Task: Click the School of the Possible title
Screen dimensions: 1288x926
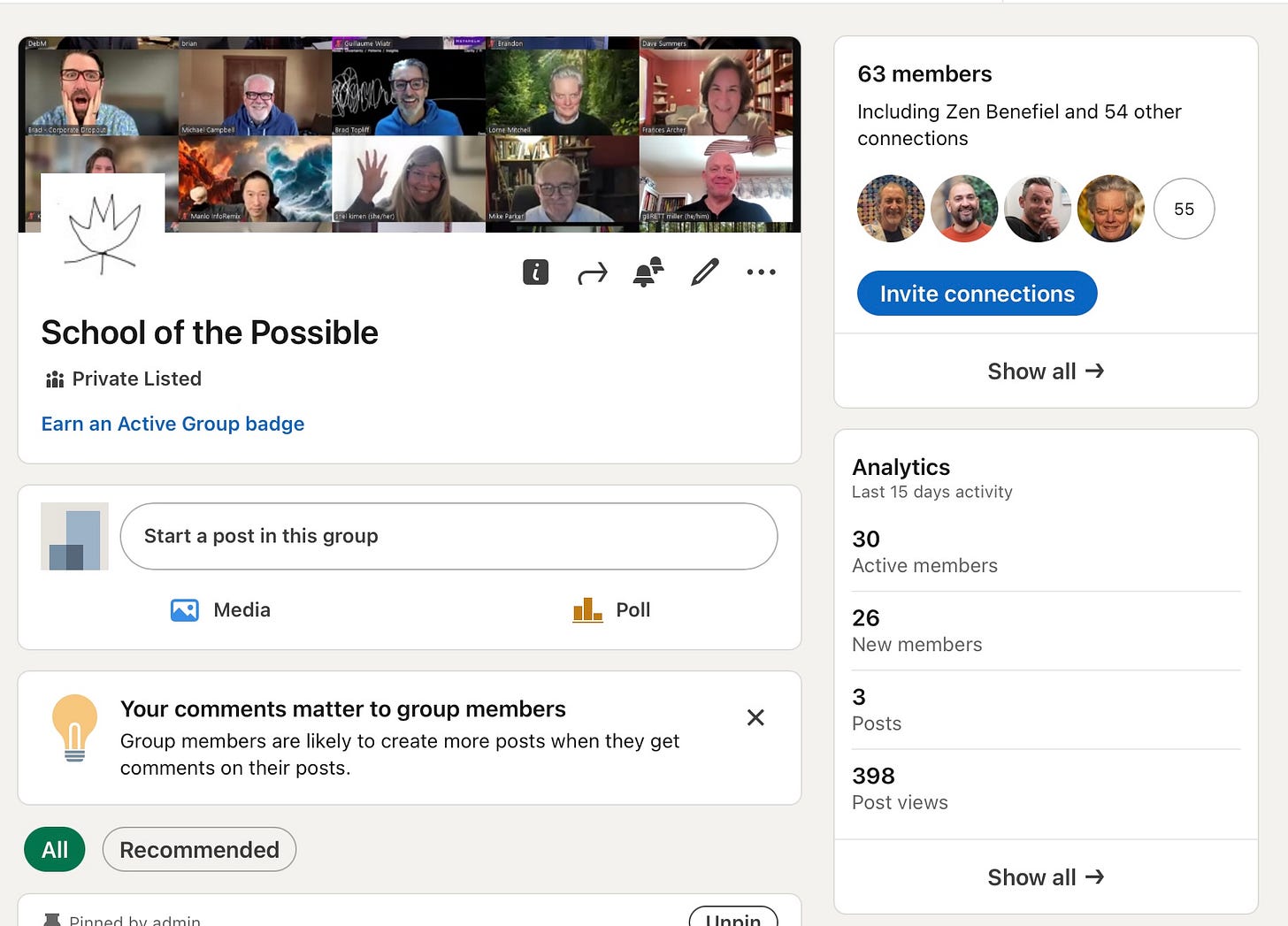Action: (210, 333)
